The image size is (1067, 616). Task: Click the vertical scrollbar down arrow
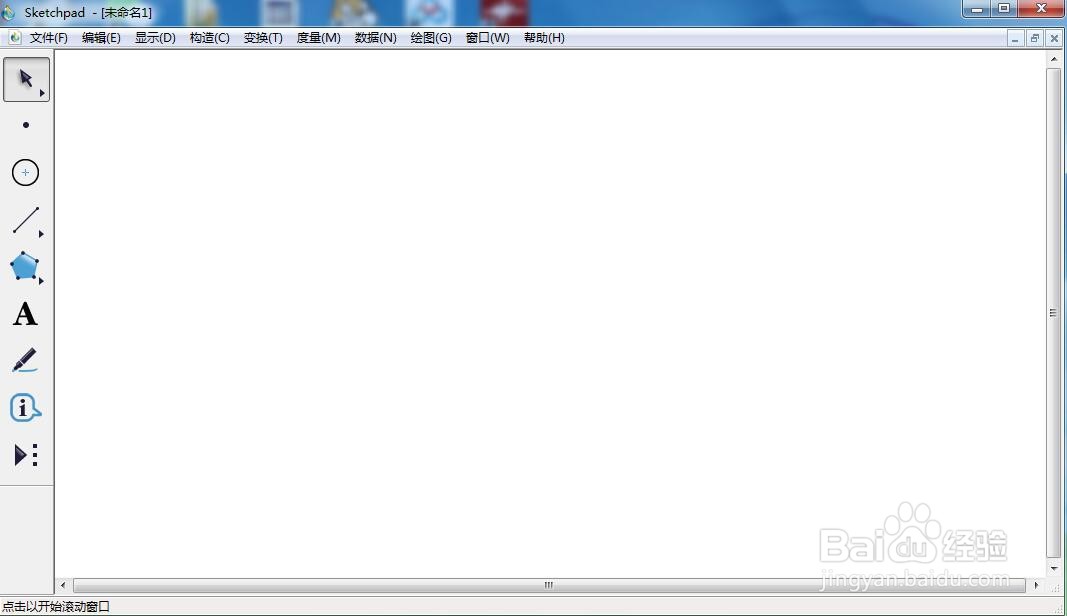1054,568
